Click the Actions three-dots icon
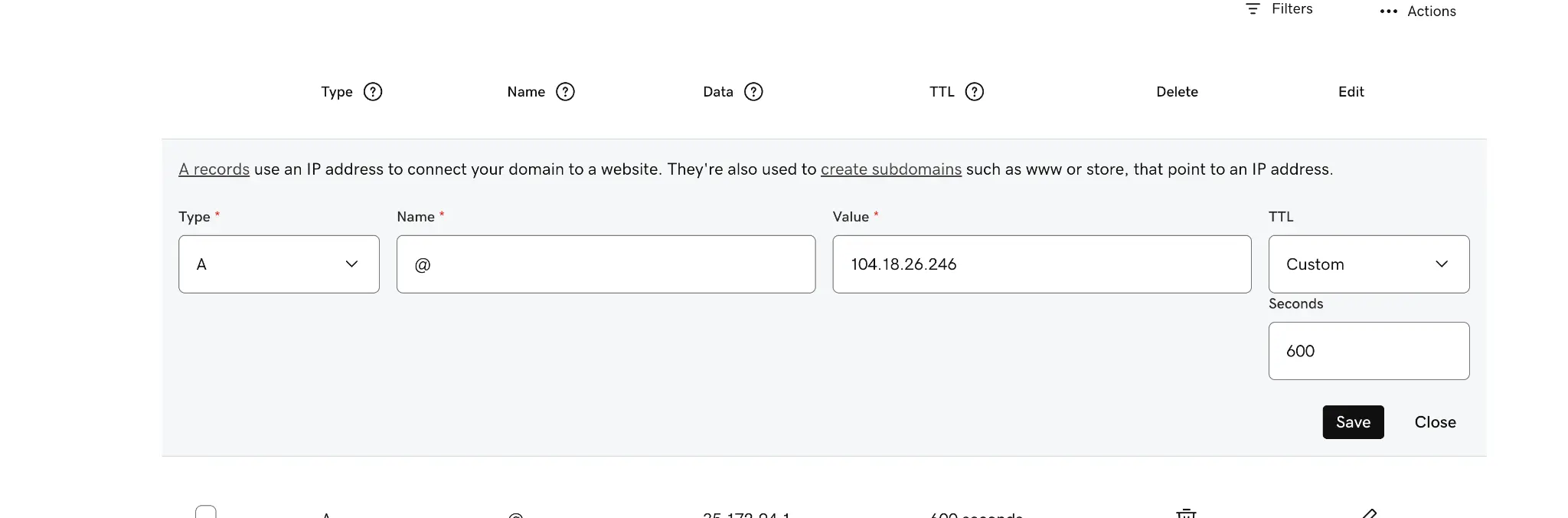The image size is (1568, 518). coord(1388,11)
